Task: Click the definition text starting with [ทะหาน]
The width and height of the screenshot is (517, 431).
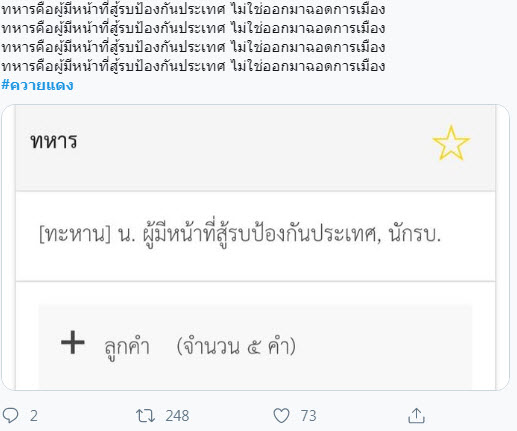Action: pyautogui.click(x=240, y=233)
